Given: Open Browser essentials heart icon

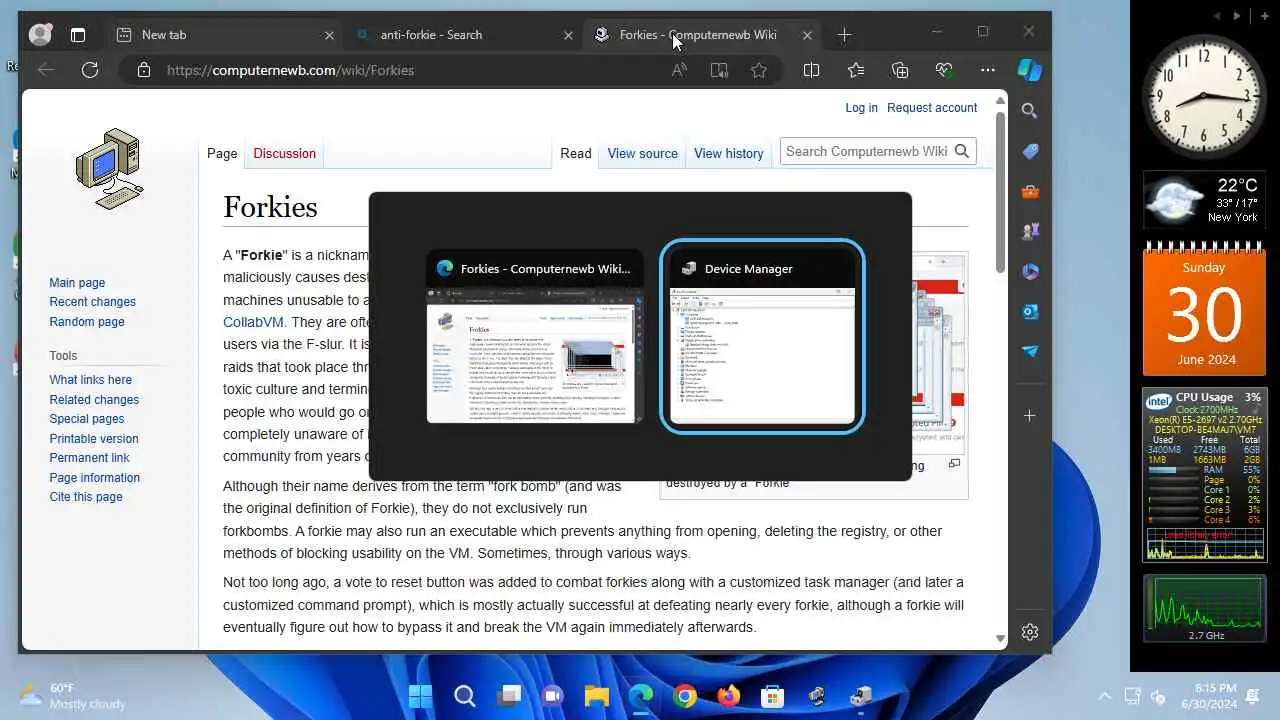Looking at the screenshot, I should [944, 70].
